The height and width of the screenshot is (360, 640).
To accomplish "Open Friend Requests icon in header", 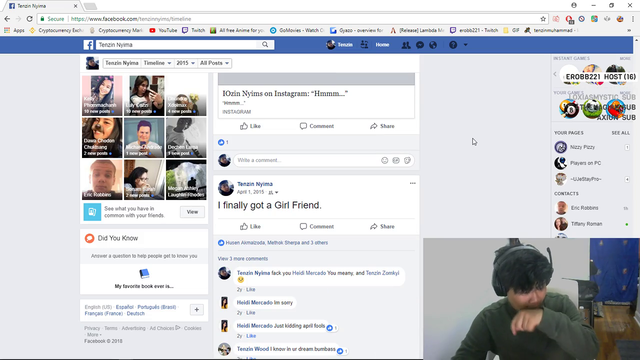I will pyautogui.click(x=406, y=45).
